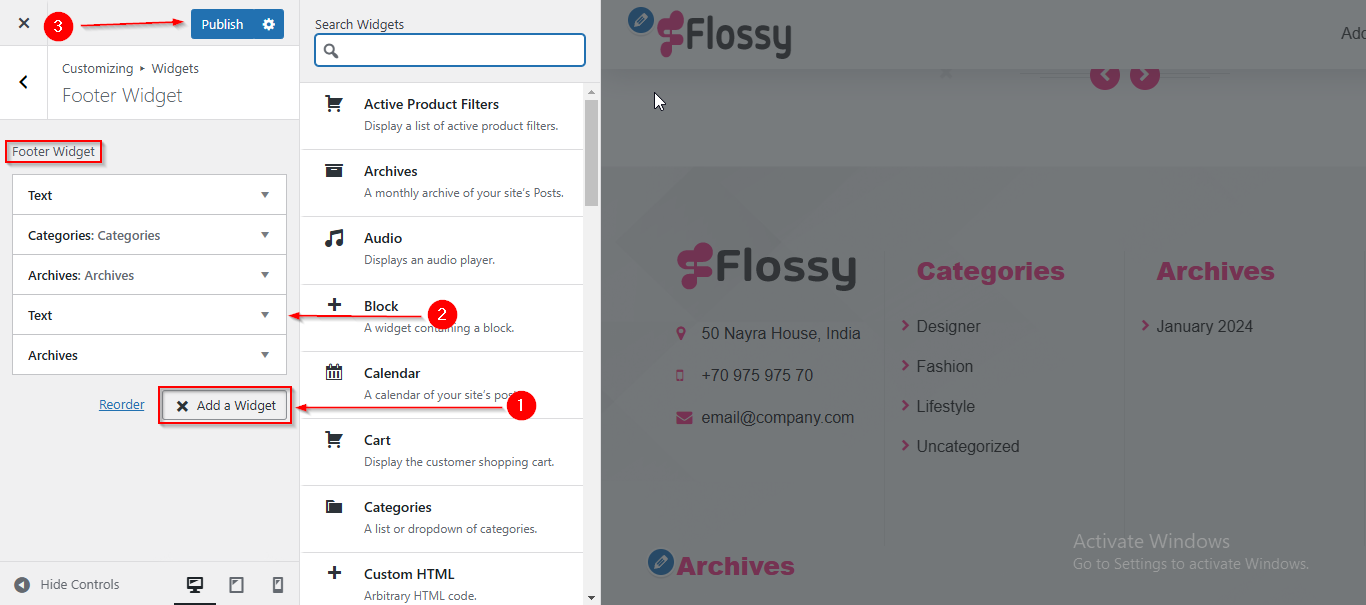Close the Customizer with the X icon
1366x605 pixels.
[x=24, y=23]
